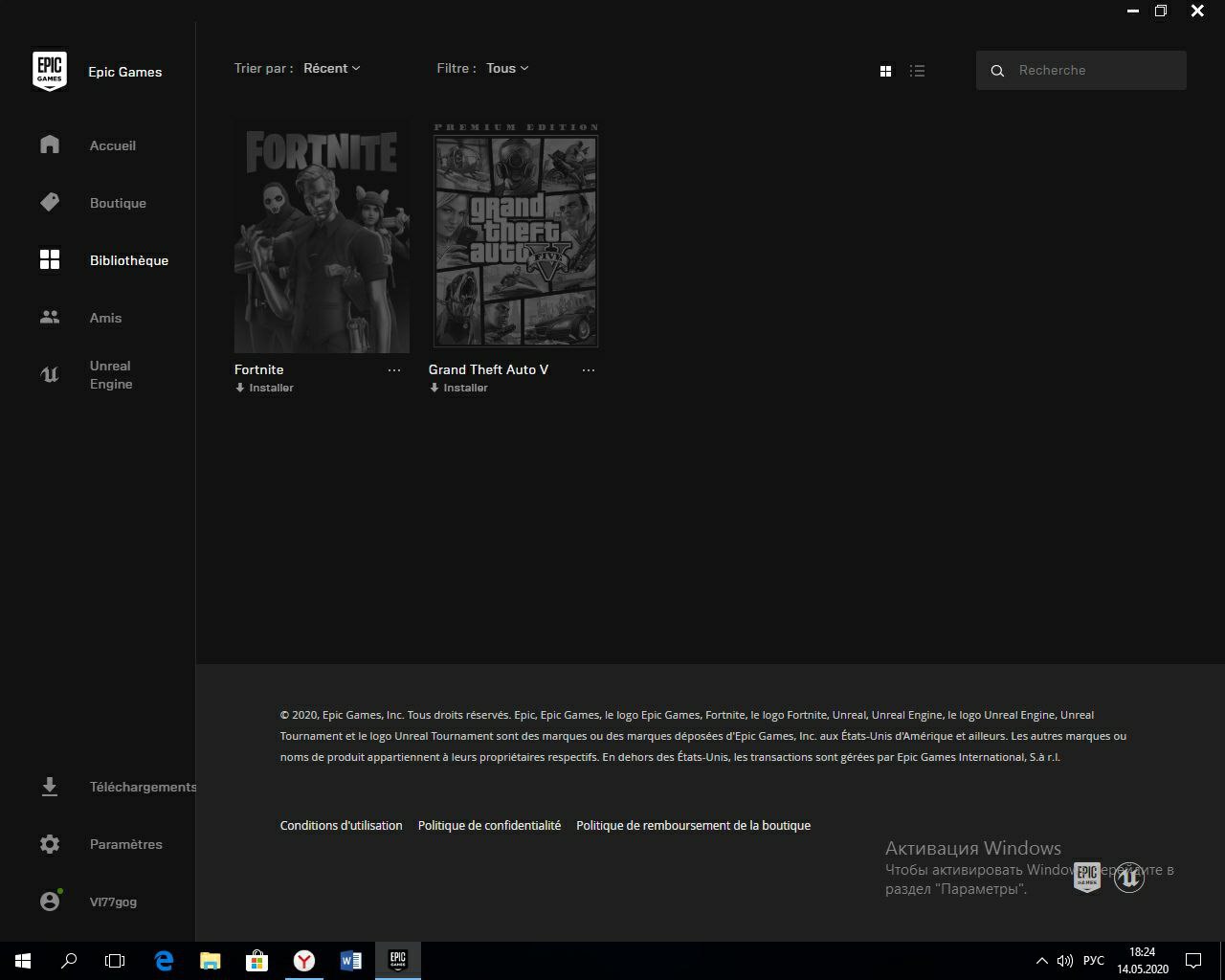Show hidden system tray icons
The image size is (1225, 980).
coord(1042,960)
